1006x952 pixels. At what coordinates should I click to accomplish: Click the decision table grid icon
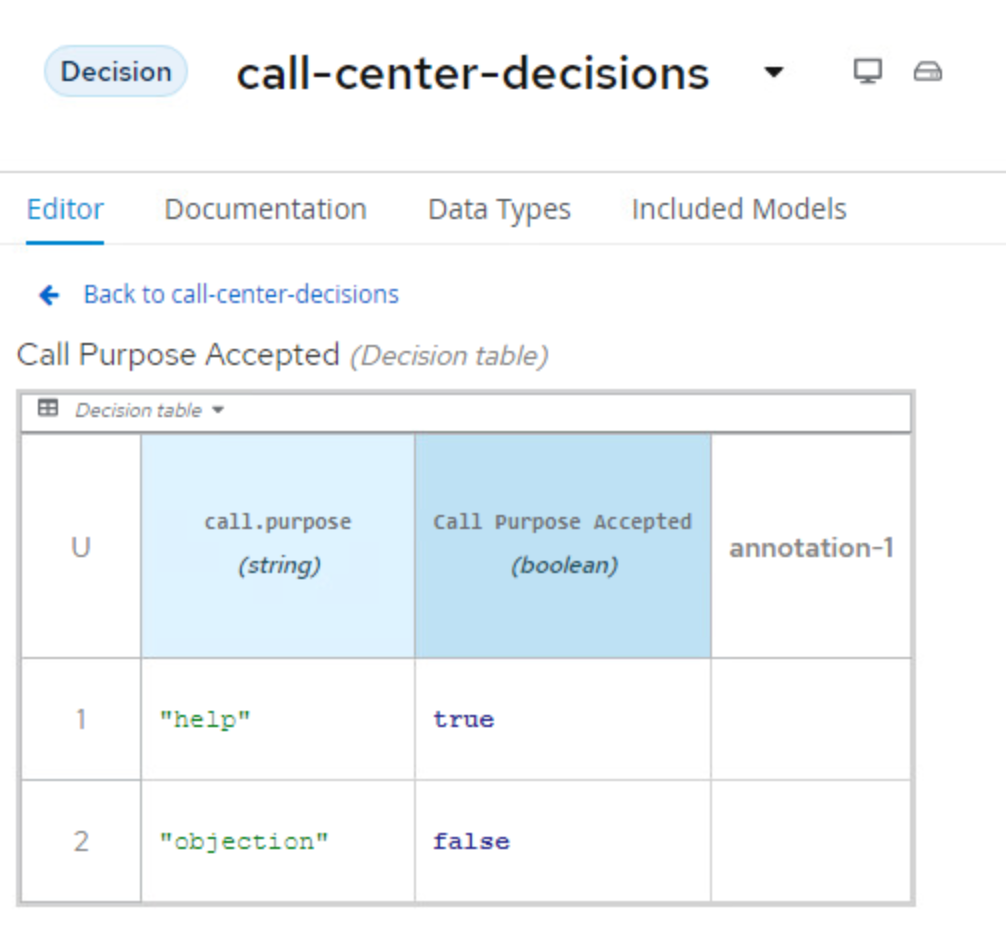(48, 408)
